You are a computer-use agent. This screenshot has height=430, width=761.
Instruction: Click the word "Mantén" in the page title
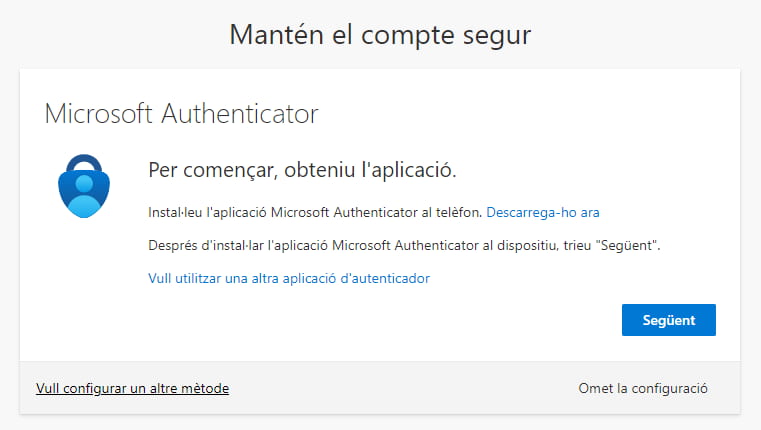tap(270, 35)
